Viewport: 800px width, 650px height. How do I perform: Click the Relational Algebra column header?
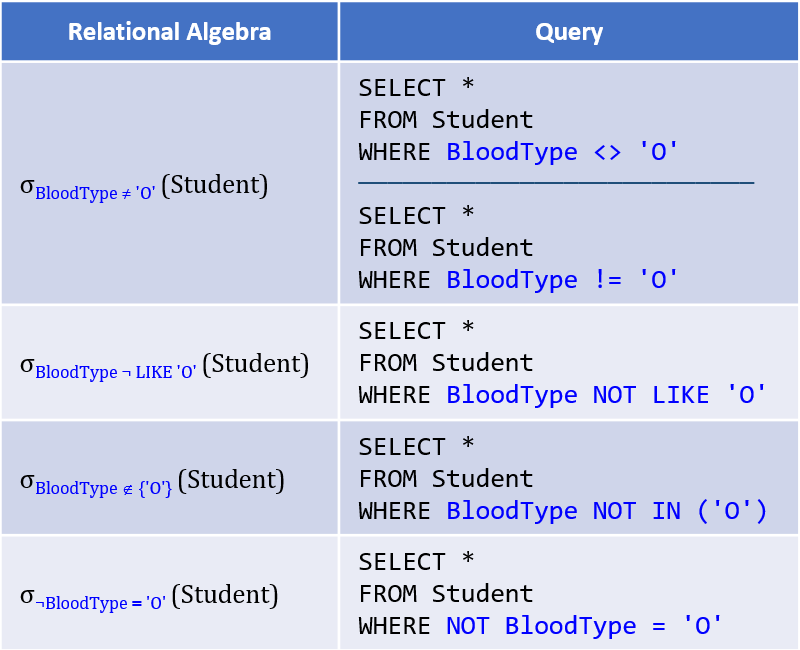169,32
